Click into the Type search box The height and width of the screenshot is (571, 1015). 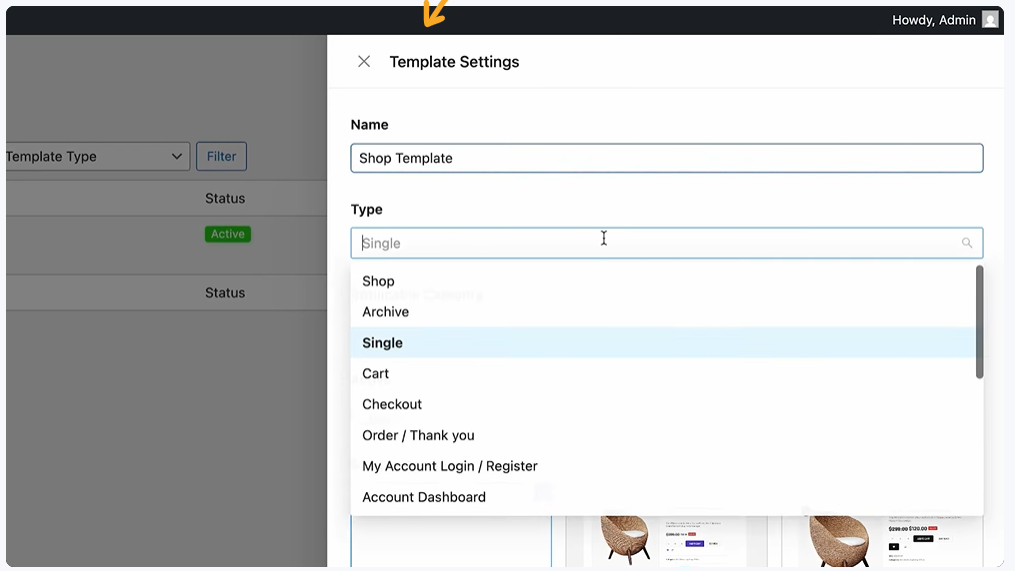click(650, 243)
